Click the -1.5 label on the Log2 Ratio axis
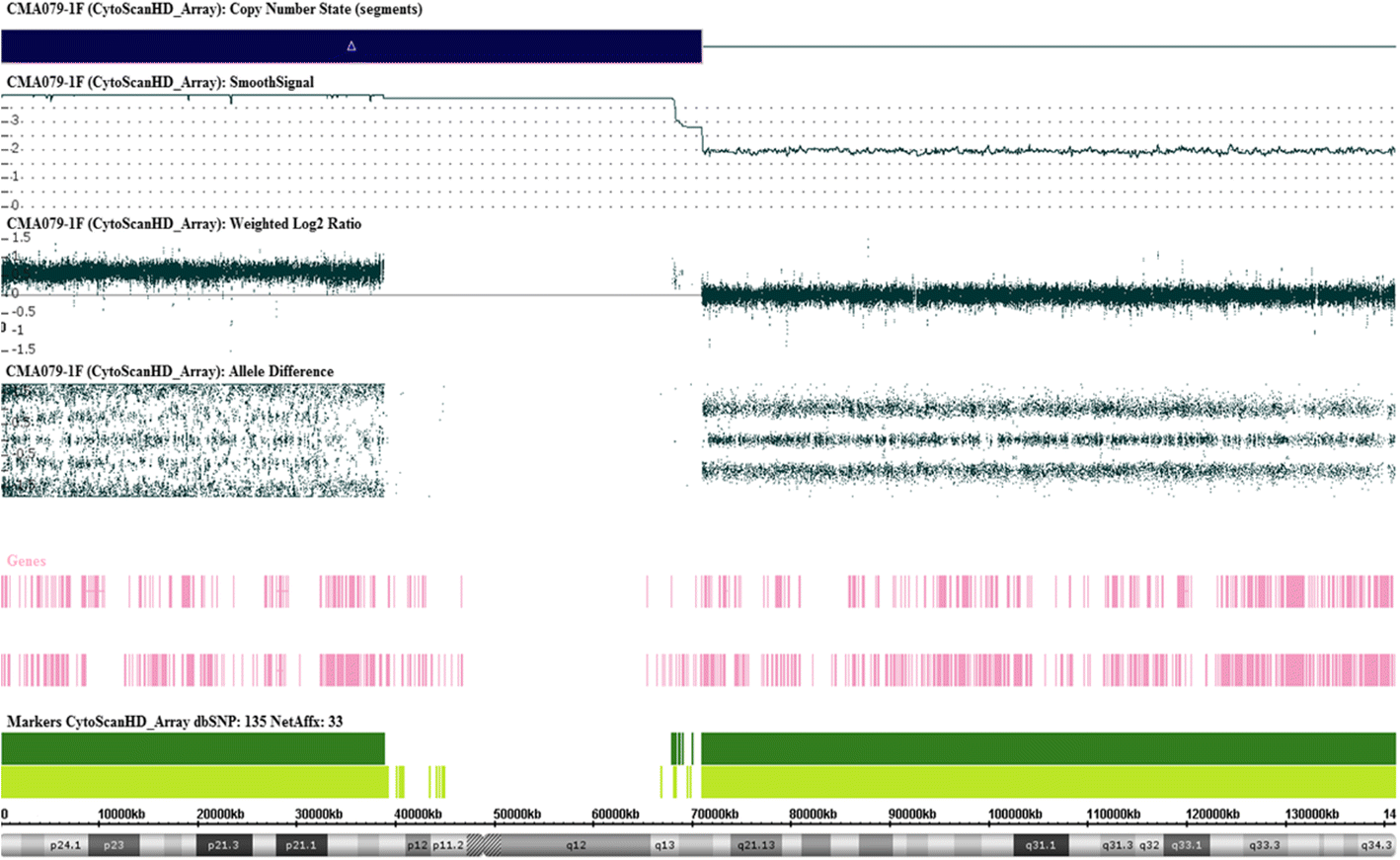Image resolution: width=1400 pixels, height=860 pixels. [24, 349]
